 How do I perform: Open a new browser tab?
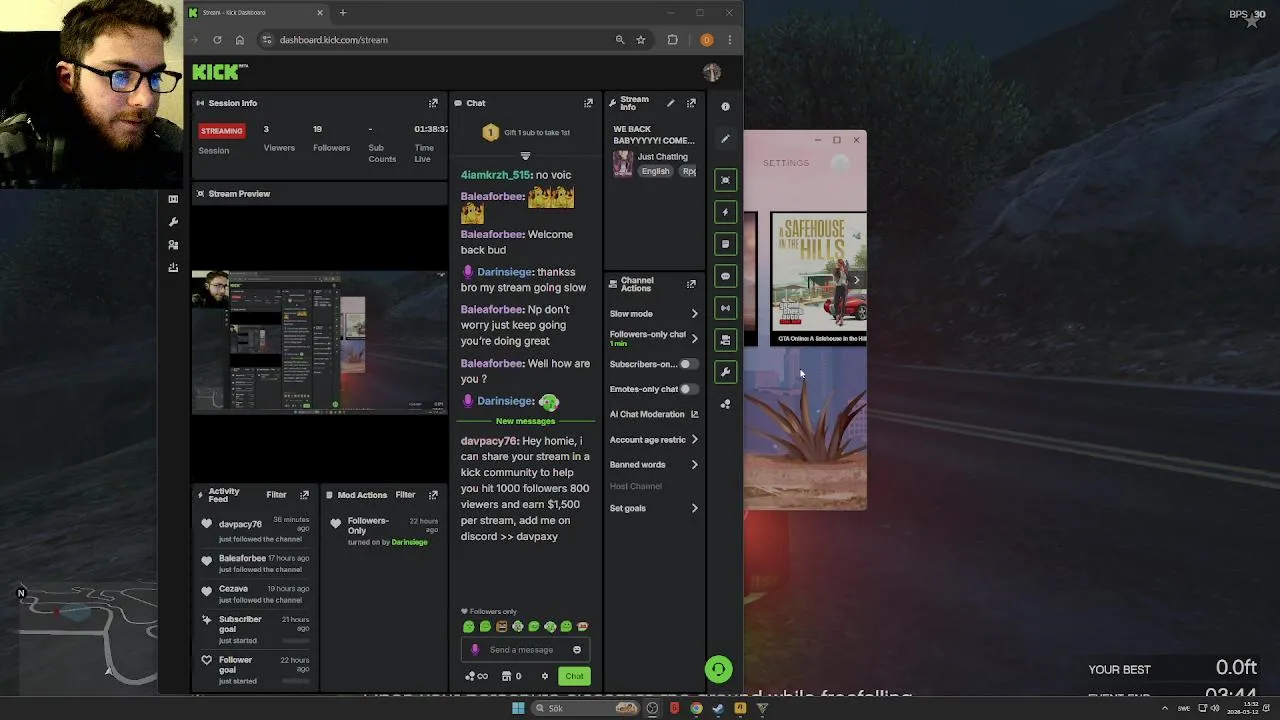click(x=342, y=13)
